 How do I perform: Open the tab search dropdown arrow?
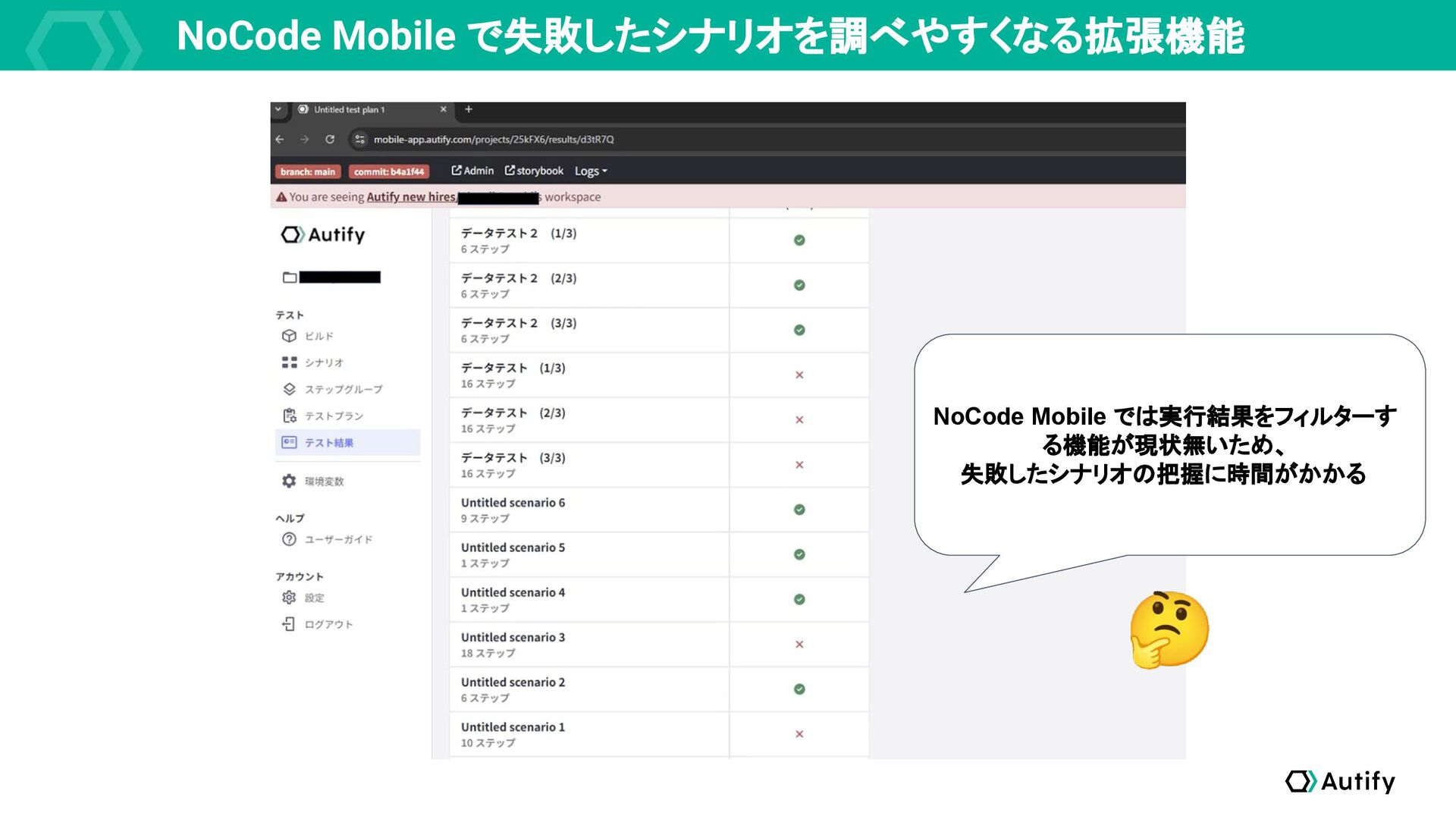click(x=278, y=109)
